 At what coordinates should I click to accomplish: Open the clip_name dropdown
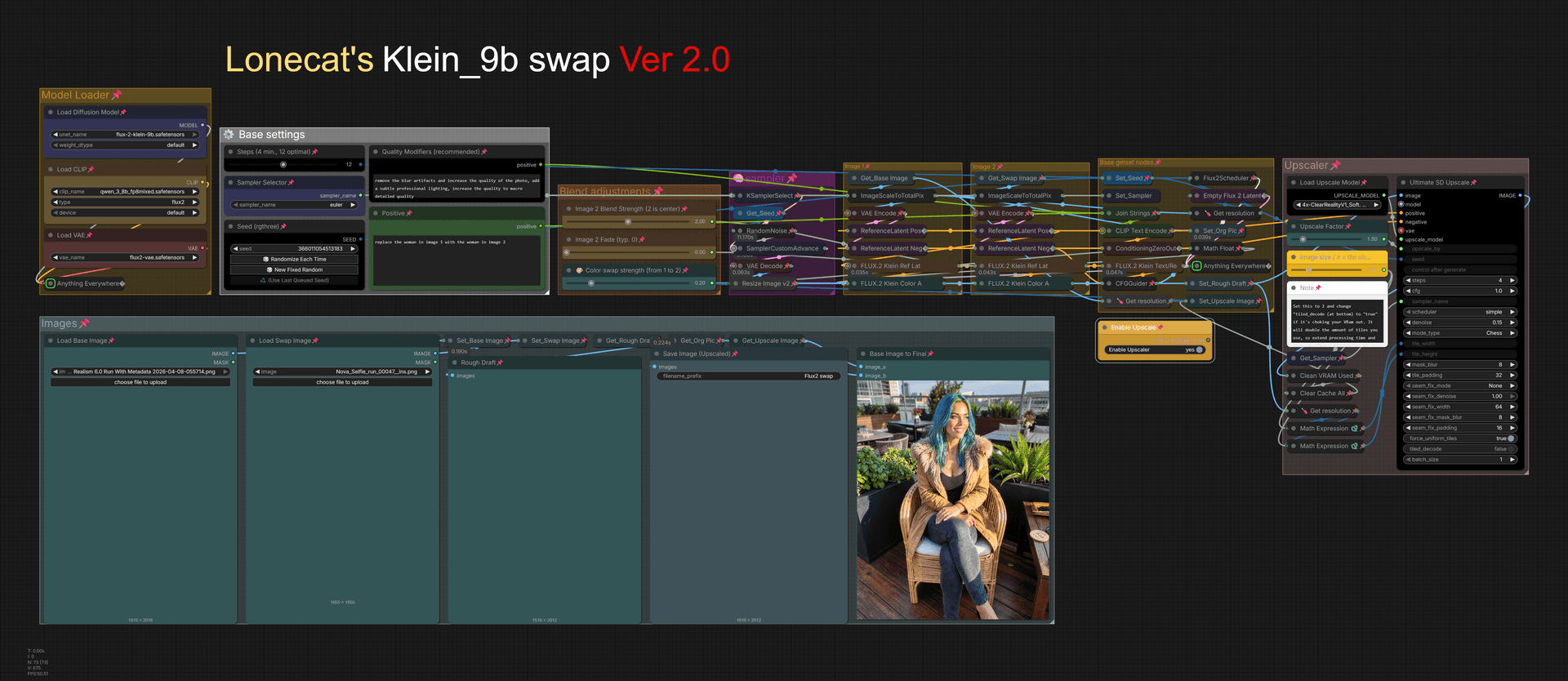125,192
